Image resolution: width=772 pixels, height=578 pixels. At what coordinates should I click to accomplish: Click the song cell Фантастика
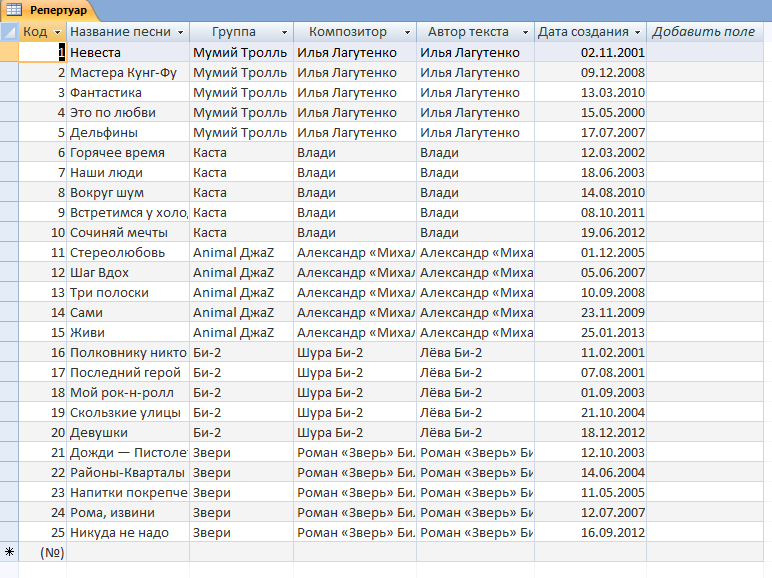click(128, 93)
